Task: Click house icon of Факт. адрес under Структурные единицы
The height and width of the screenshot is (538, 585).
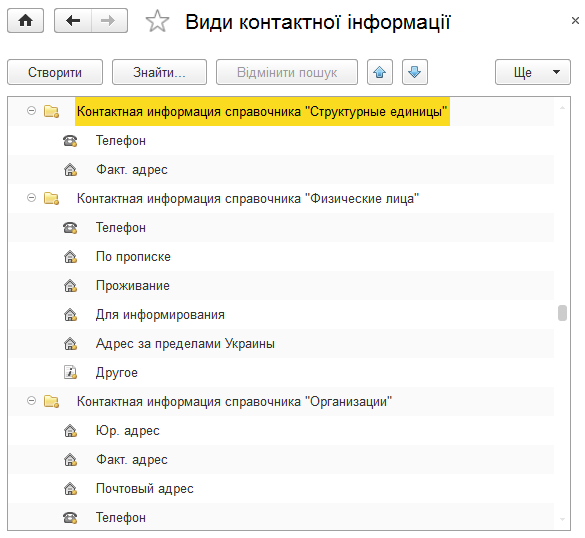Action: pyautogui.click(x=70, y=170)
